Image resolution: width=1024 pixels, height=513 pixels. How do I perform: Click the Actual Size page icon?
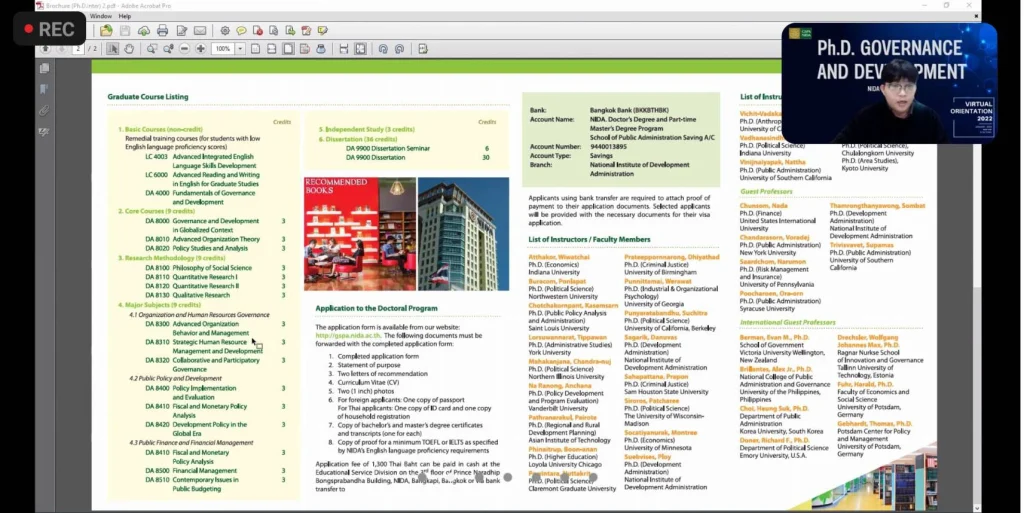[255, 49]
